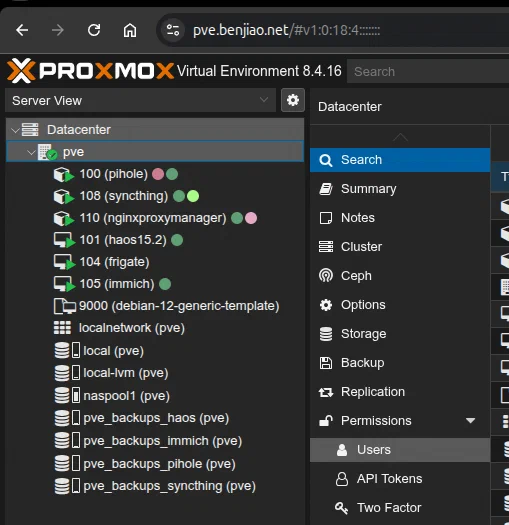
Task: Click the Two Factor key icon
Action: 342,508
